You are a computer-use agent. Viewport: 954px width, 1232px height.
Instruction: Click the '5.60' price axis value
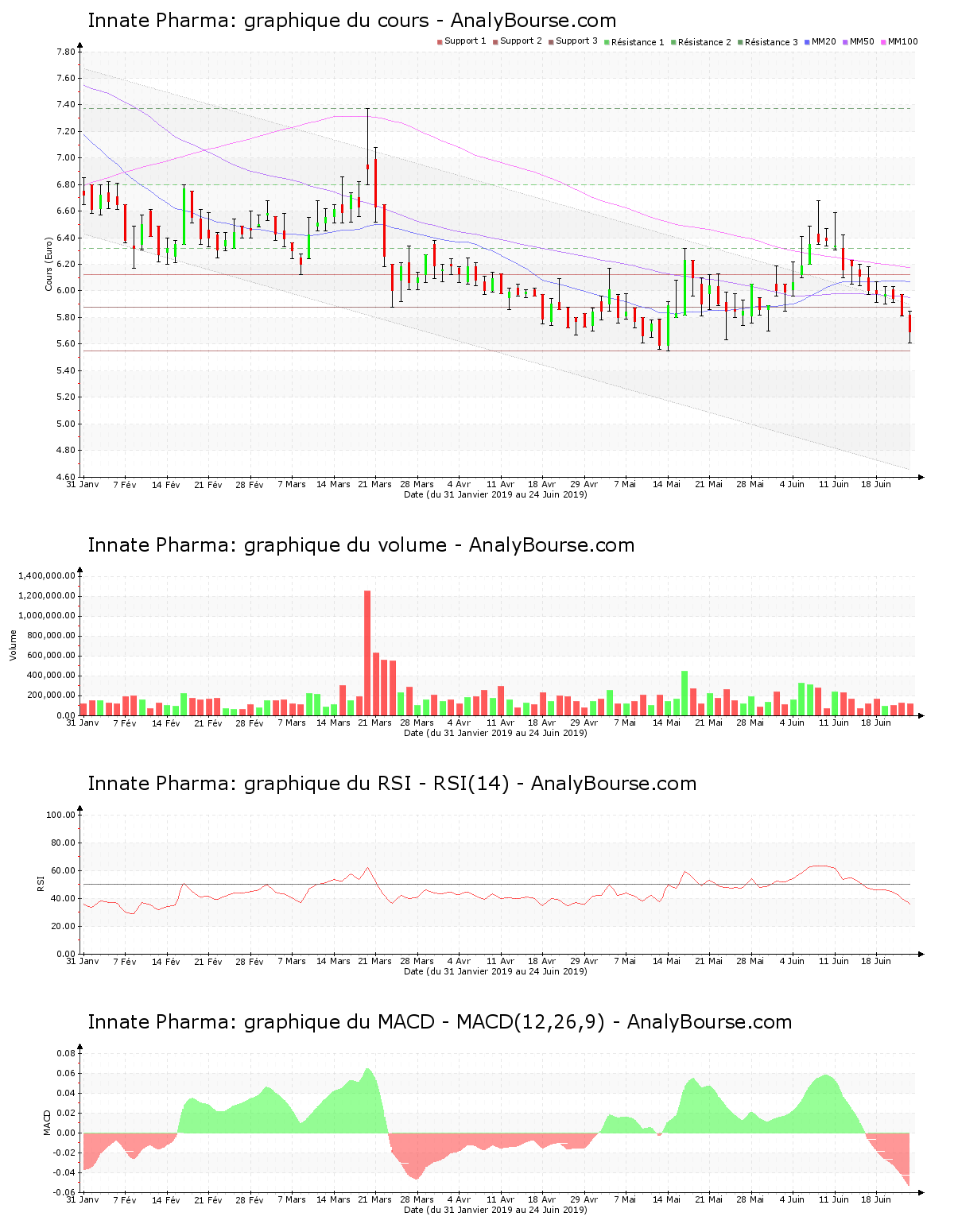pyautogui.click(x=65, y=344)
